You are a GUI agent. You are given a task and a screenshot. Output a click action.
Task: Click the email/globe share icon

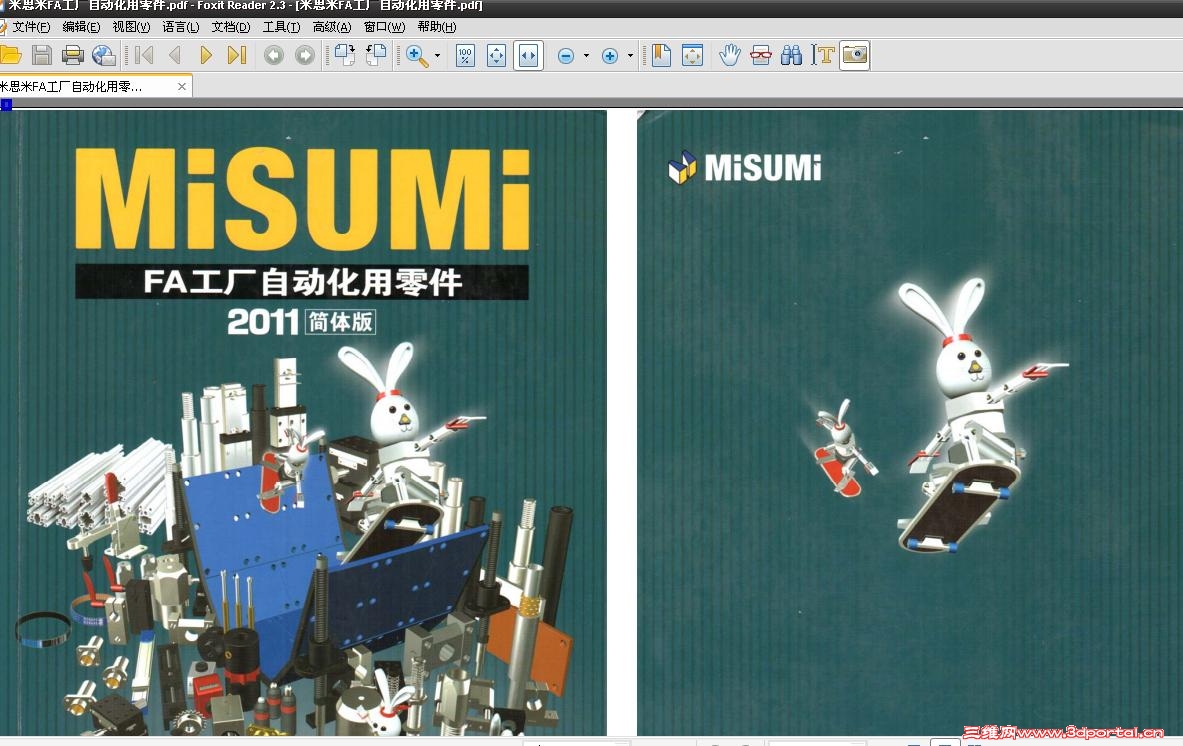(103, 55)
